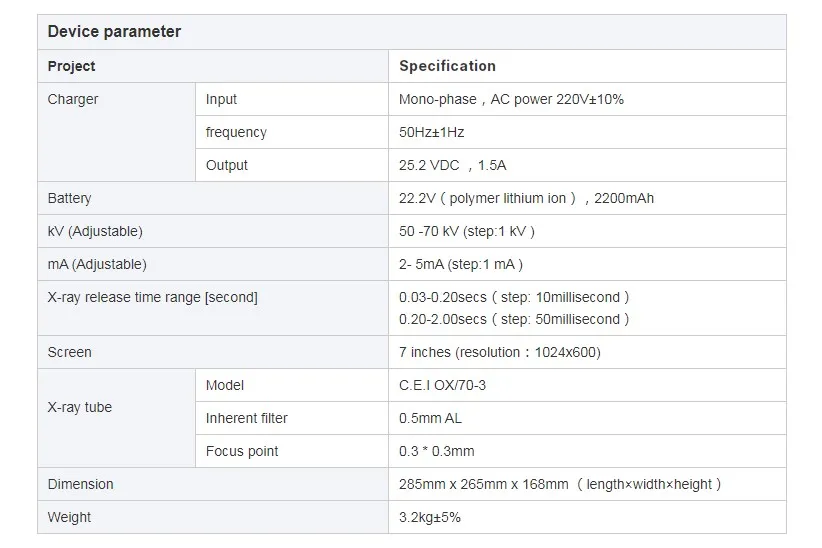Select the 50Hz±1Hz frequency value
The height and width of the screenshot is (548, 822).
point(431,132)
